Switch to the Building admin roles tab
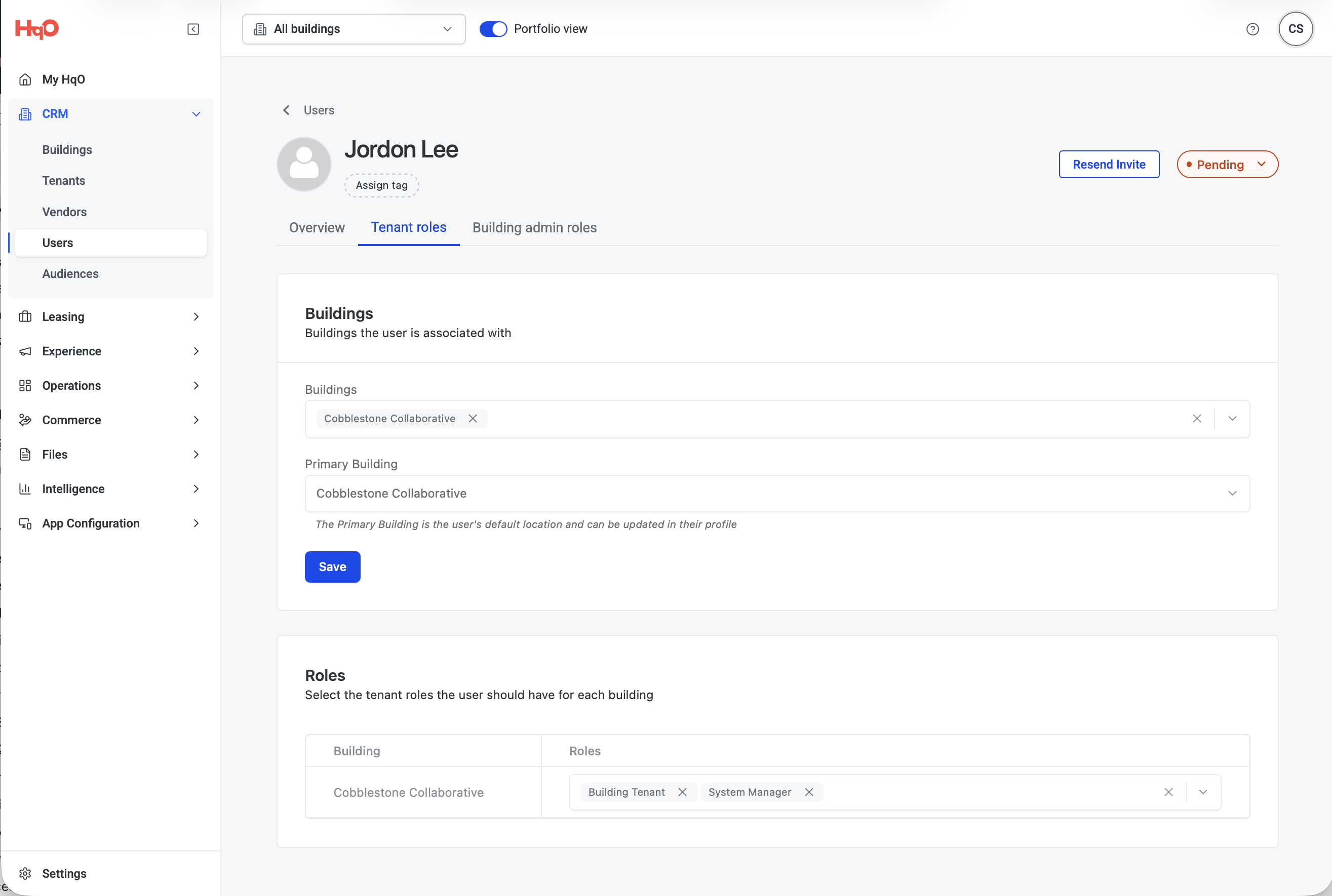Screen dimensions: 1332x896 pos(534,227)
